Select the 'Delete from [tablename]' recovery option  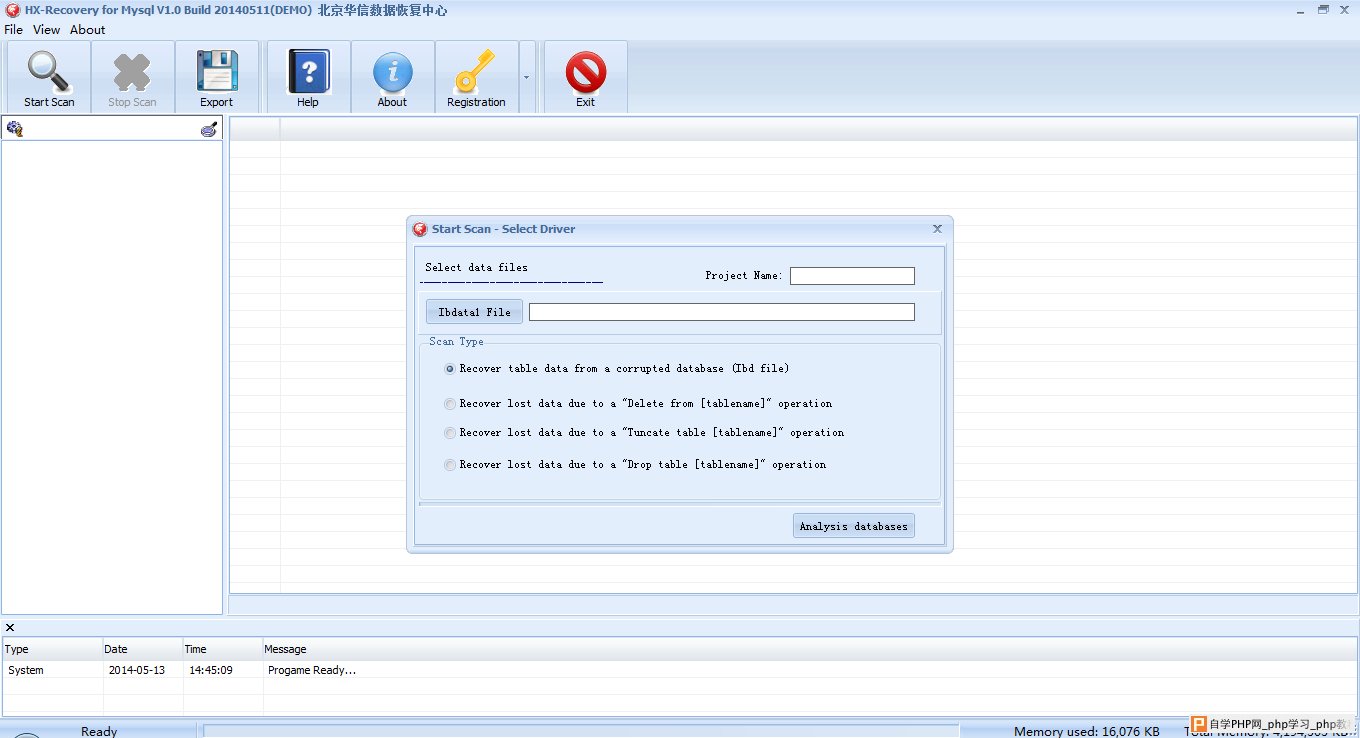pos(638,404)
